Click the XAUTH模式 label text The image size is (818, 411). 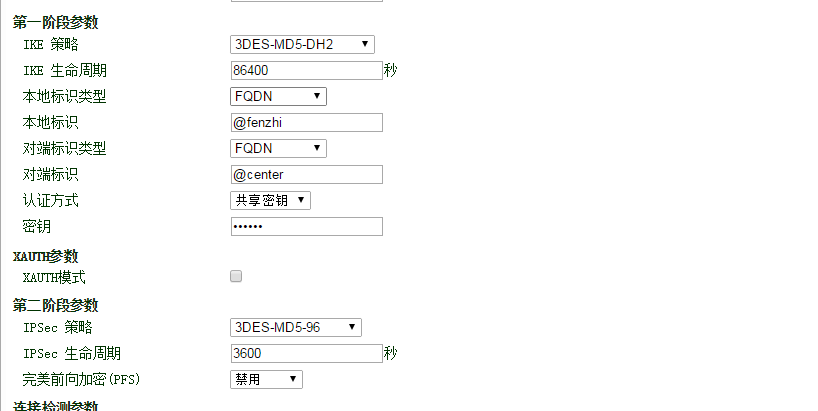pyautogui.click(x=54, y=278)
